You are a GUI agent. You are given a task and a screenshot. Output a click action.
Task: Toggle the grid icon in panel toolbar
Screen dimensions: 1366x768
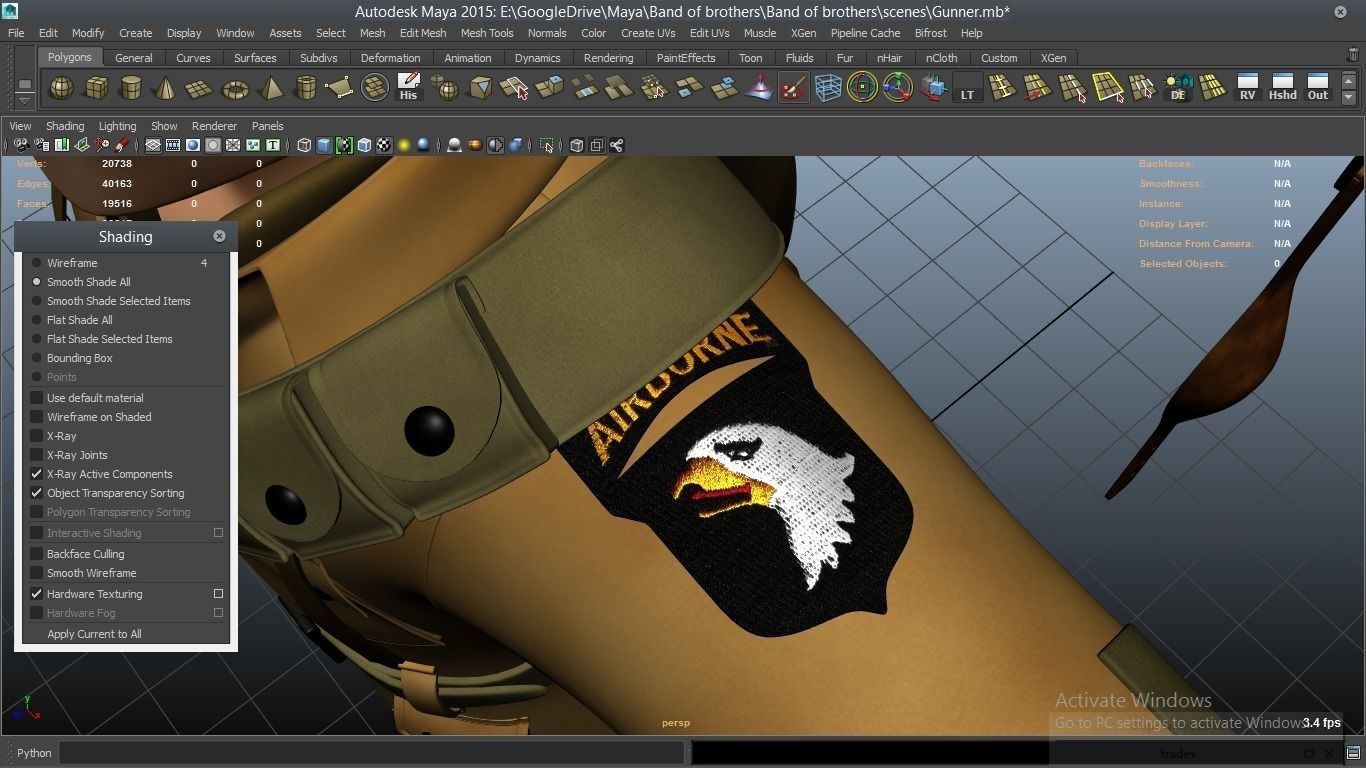click(x=153, y=146)
